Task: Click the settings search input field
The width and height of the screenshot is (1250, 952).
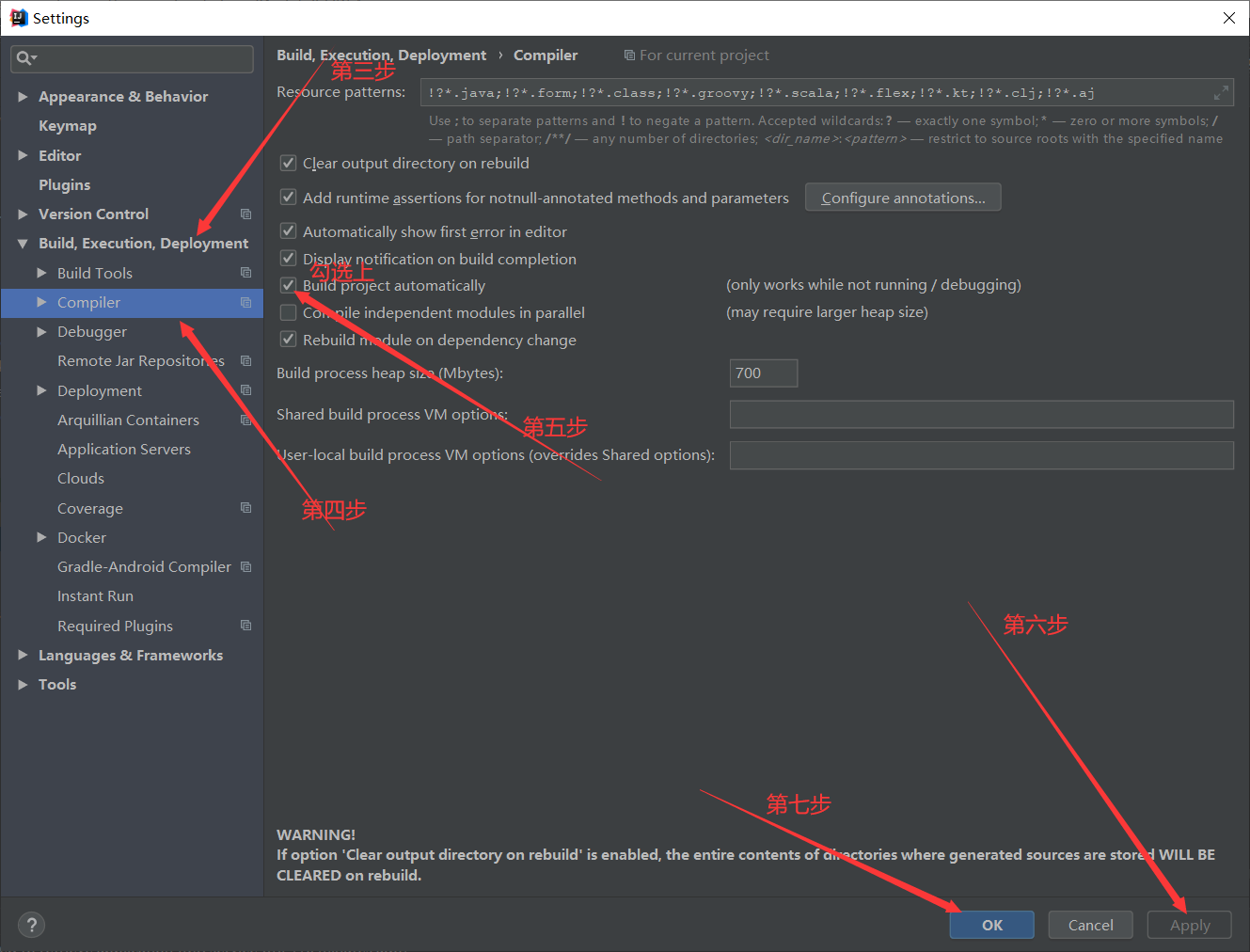Action: pos(132,58)
